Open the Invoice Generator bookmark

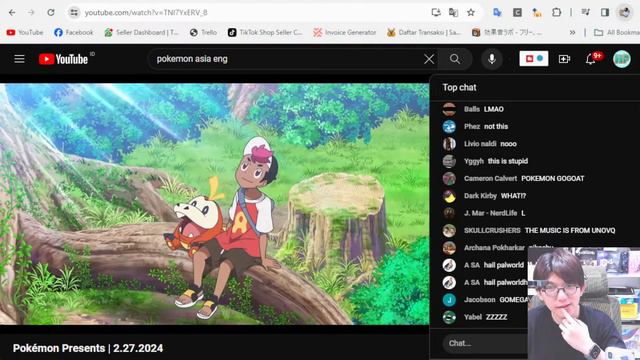coord(344,32)
